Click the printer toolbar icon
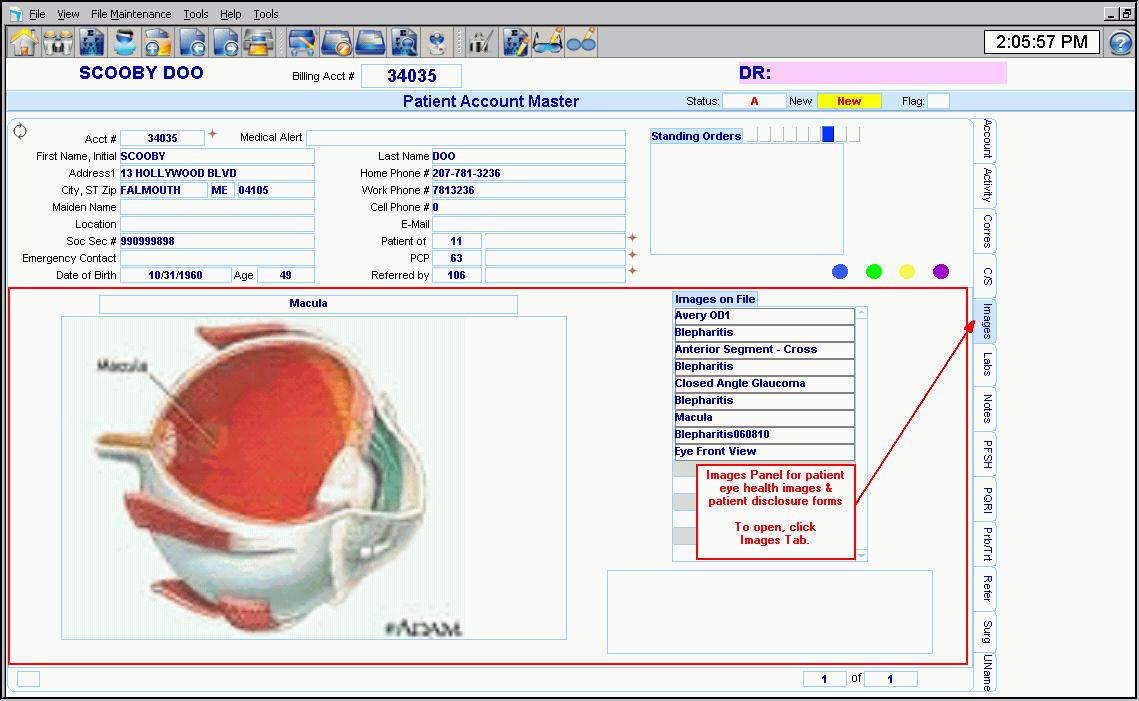This screenshot has height=701, width=1139. (x=260, y=42)
